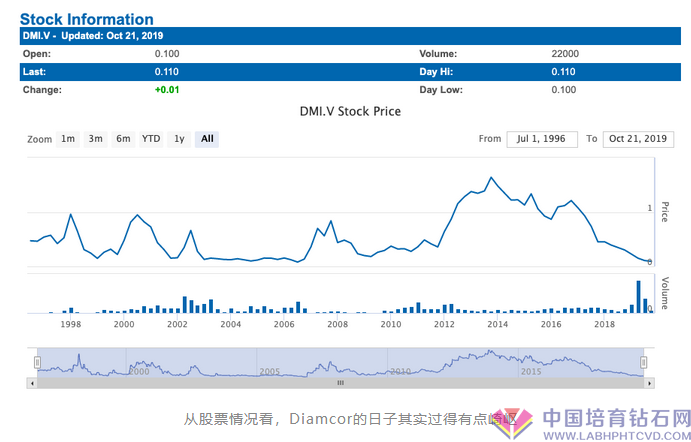Click the Stock Information heading
This screenshot has height=442, width=691.
87,19
